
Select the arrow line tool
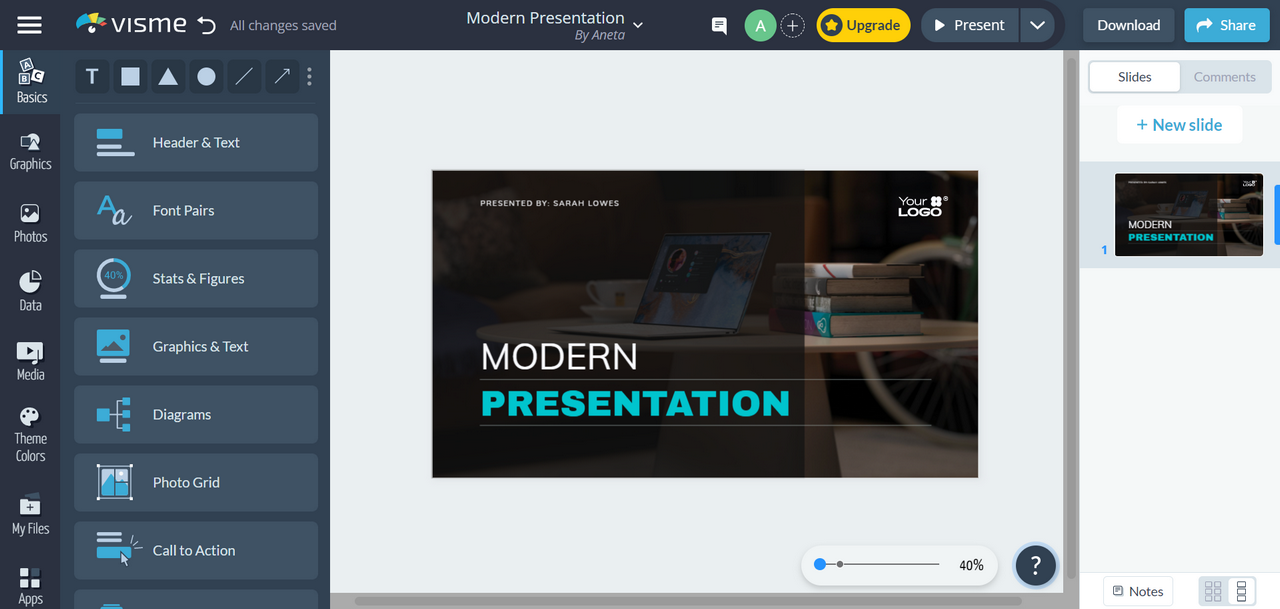[x=282, y=76]
